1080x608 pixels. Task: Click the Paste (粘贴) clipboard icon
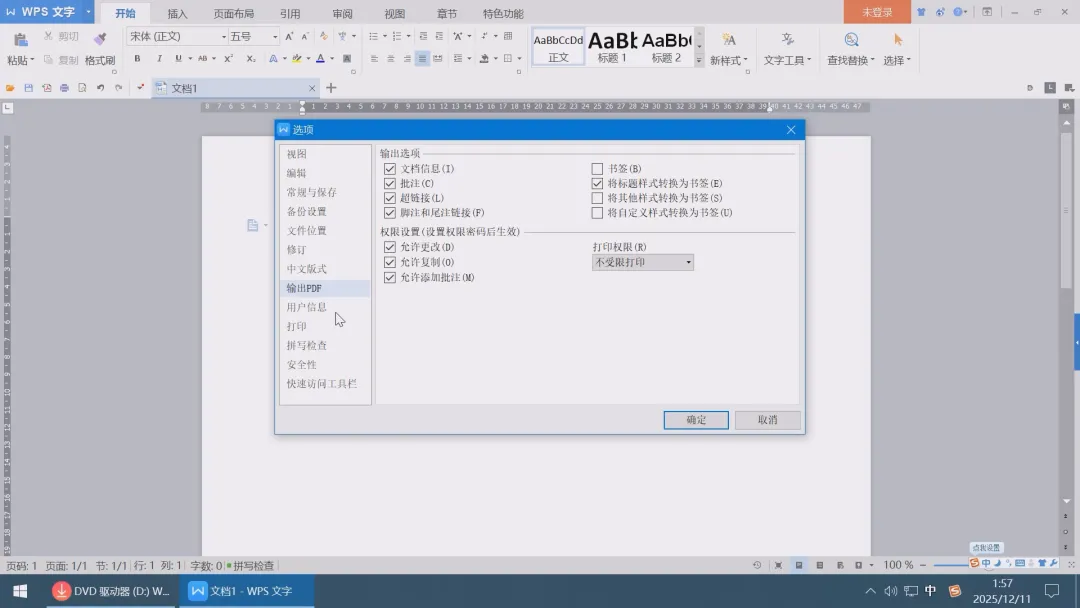pos(21,40)
